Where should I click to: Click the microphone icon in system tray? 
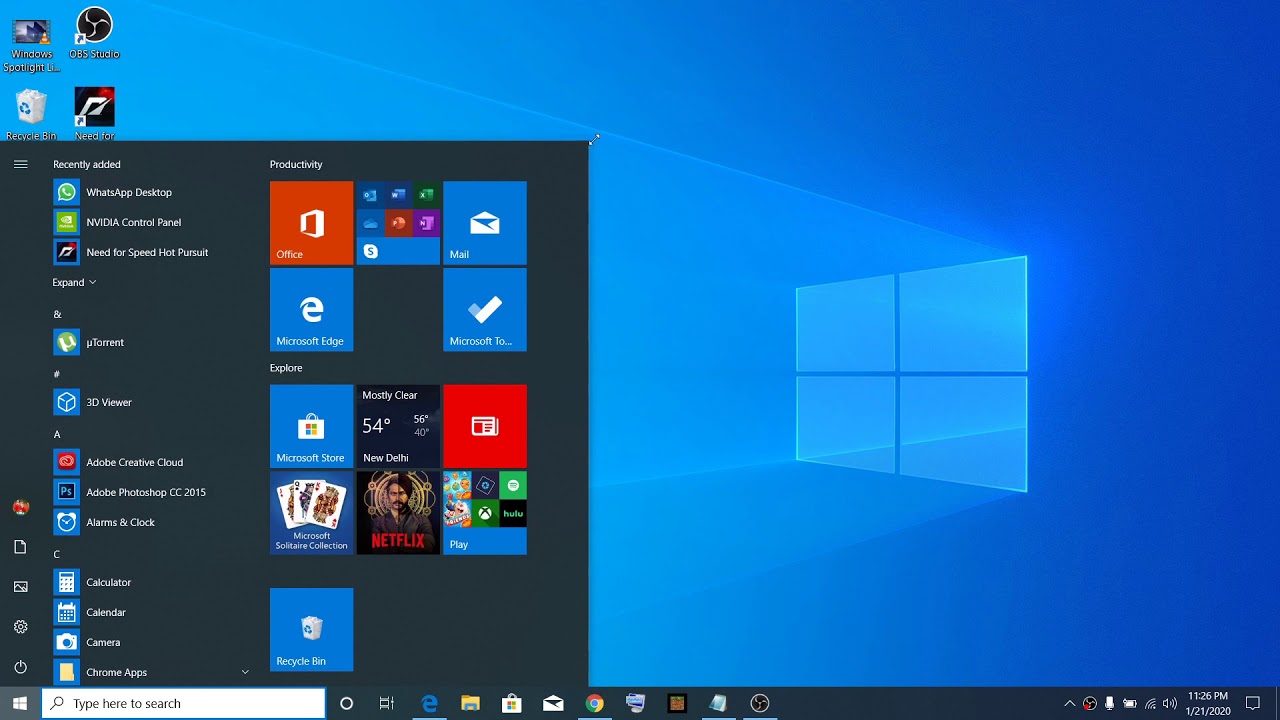click(x=1110, y=703)
